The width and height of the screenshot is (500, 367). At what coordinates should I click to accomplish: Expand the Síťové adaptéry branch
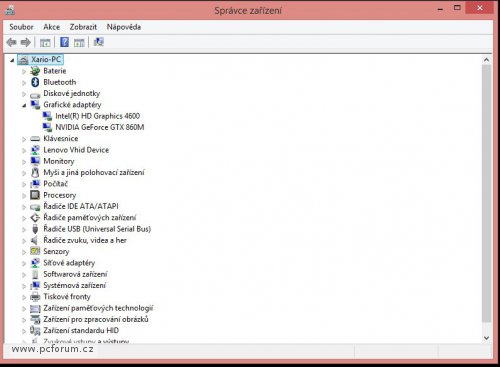pos(24,263)
